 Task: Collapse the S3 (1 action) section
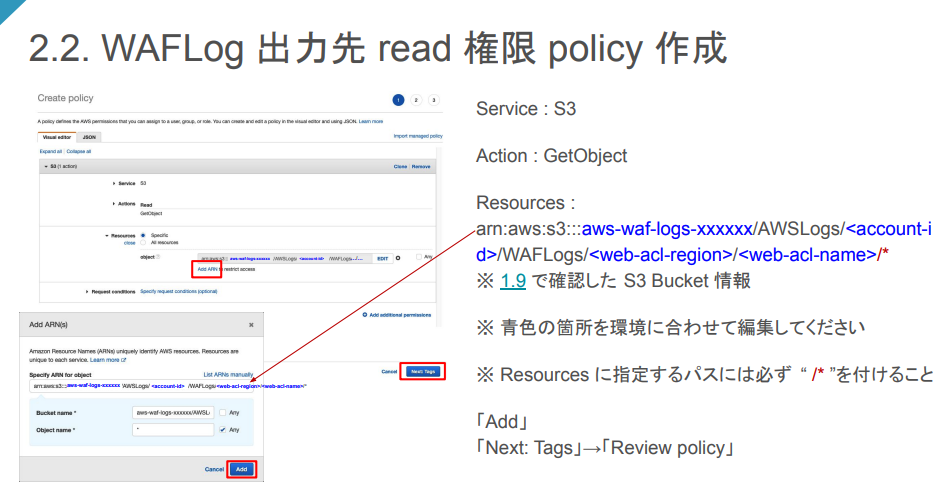click(x=46, y=167)
